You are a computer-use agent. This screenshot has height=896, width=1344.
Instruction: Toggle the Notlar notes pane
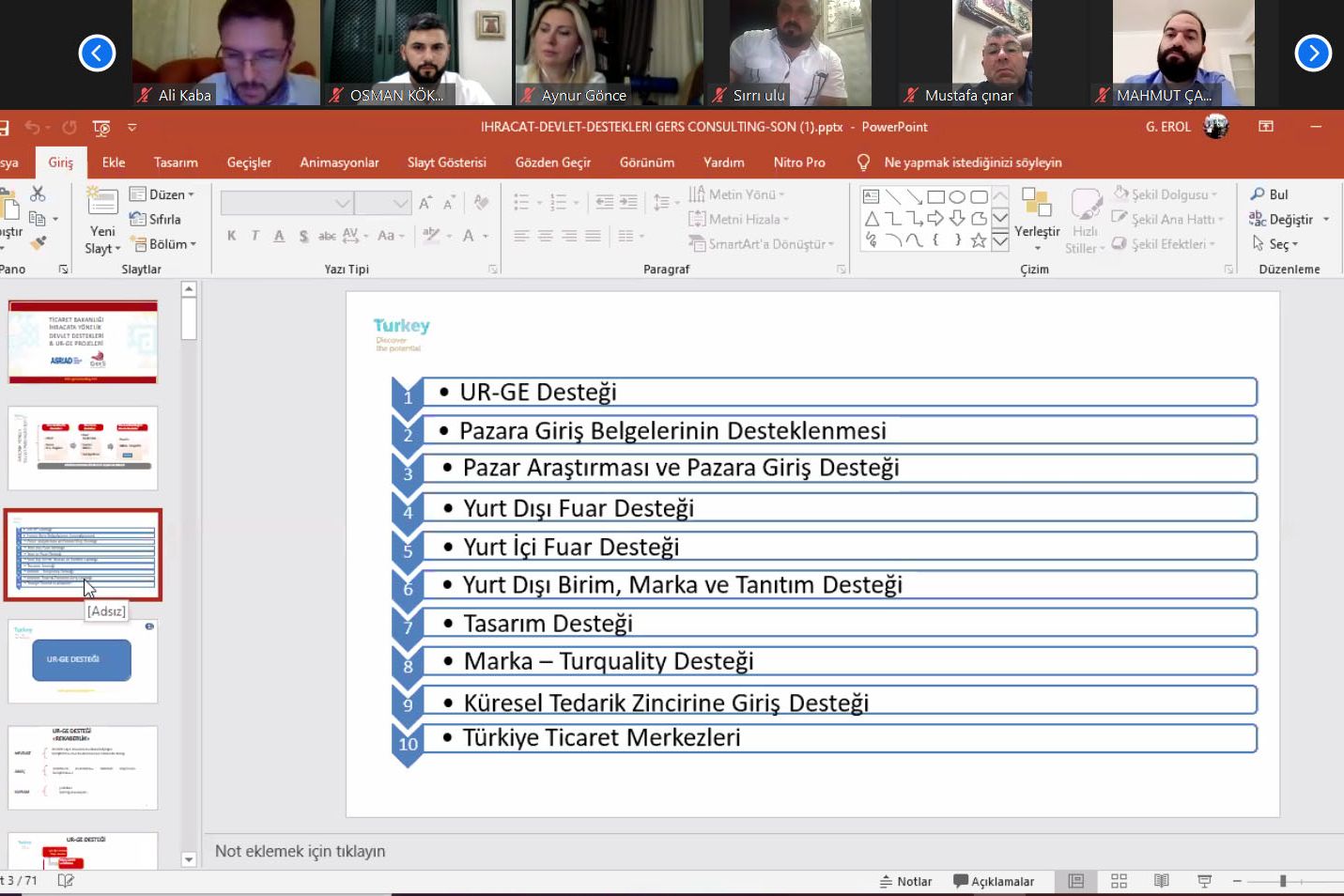905,881
